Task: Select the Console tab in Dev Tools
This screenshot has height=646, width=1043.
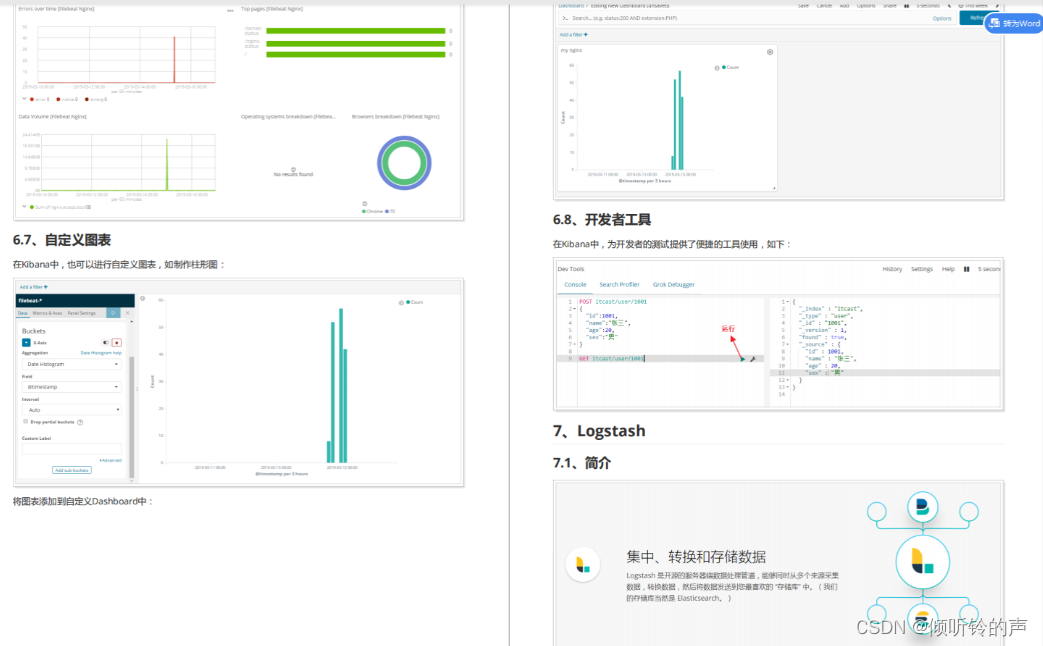Action: 575,284
